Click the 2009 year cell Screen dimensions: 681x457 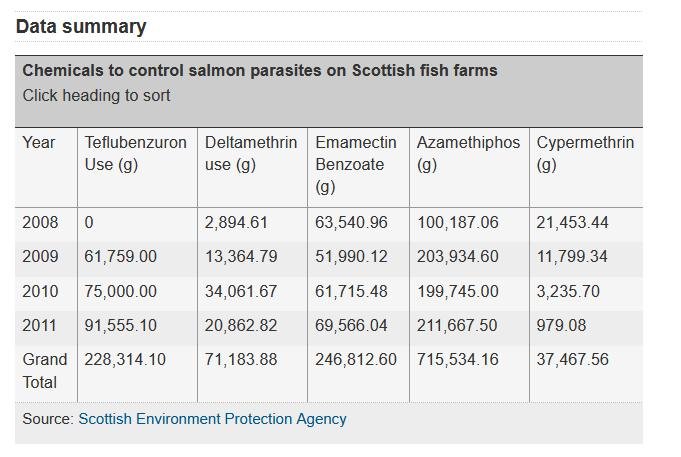tap(41, 257)
